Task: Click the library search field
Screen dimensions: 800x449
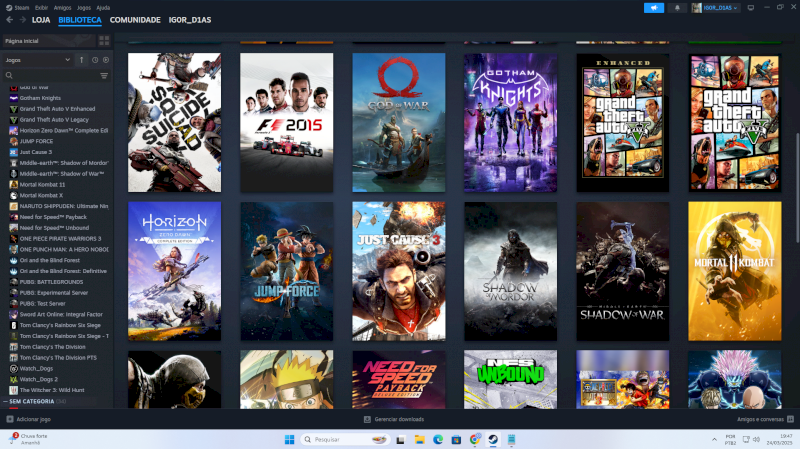Action: (51, 76)
